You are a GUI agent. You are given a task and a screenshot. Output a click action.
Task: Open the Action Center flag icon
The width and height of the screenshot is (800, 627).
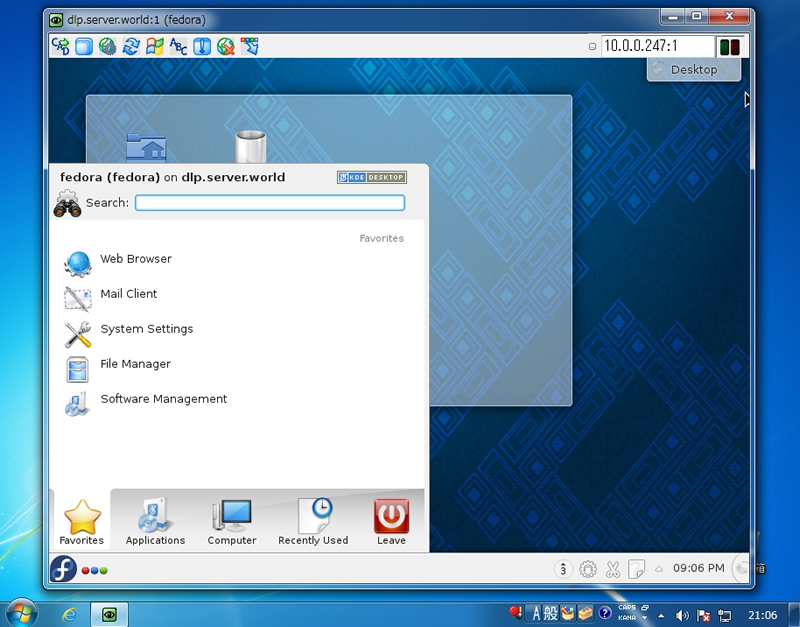pyautogui.click(x=704, y=616)
